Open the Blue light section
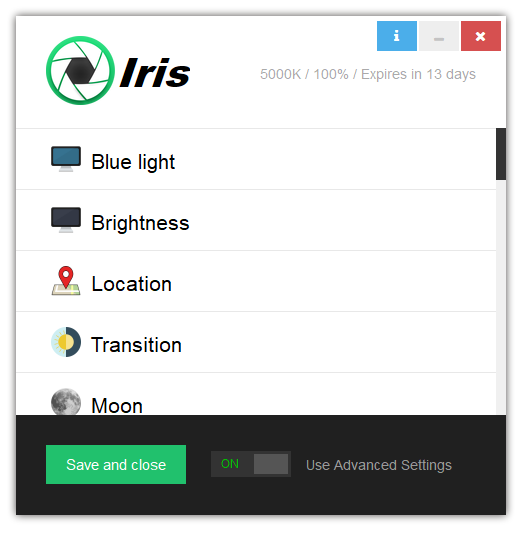Image resolution: width=524 pixels, height=534 pixels. [256, 159]
